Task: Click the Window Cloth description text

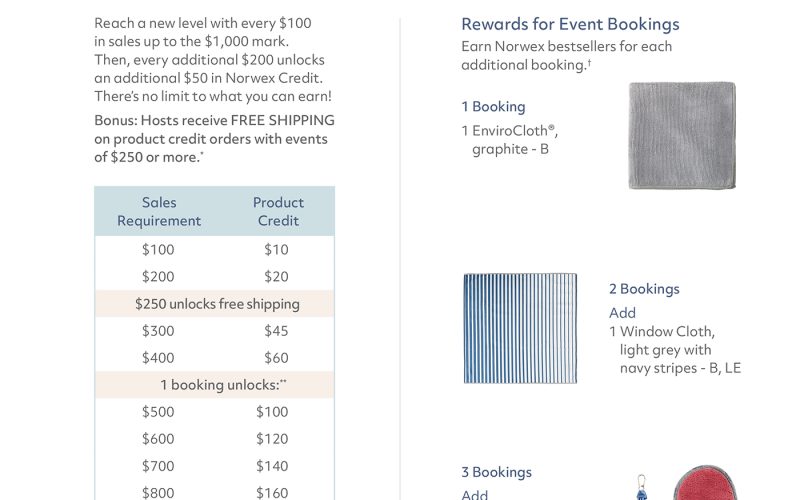Action: 675,349
